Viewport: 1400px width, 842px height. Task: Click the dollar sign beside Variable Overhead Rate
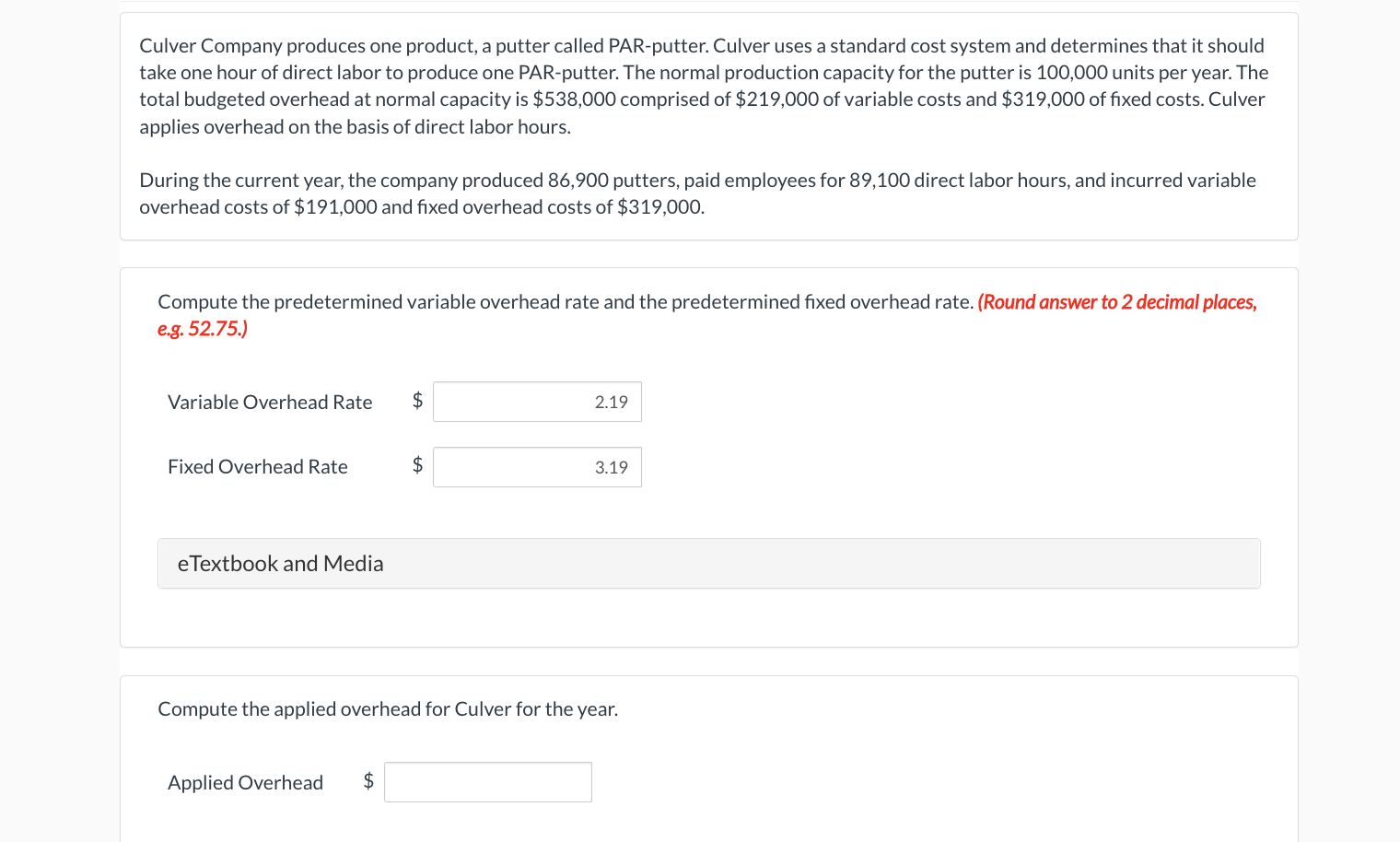pyautogui.click(x=417, y=400)
